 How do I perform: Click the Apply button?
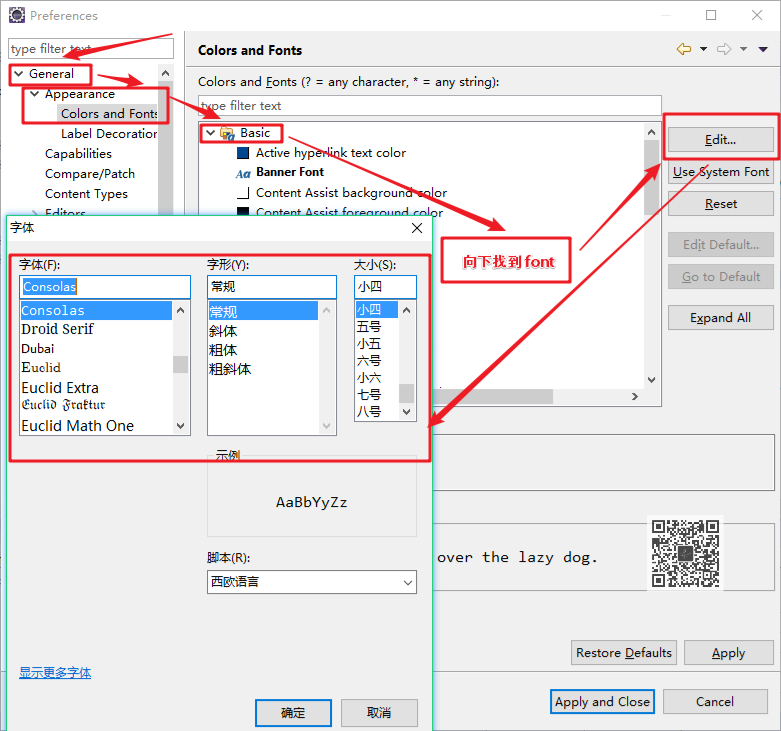click(728, 652)
